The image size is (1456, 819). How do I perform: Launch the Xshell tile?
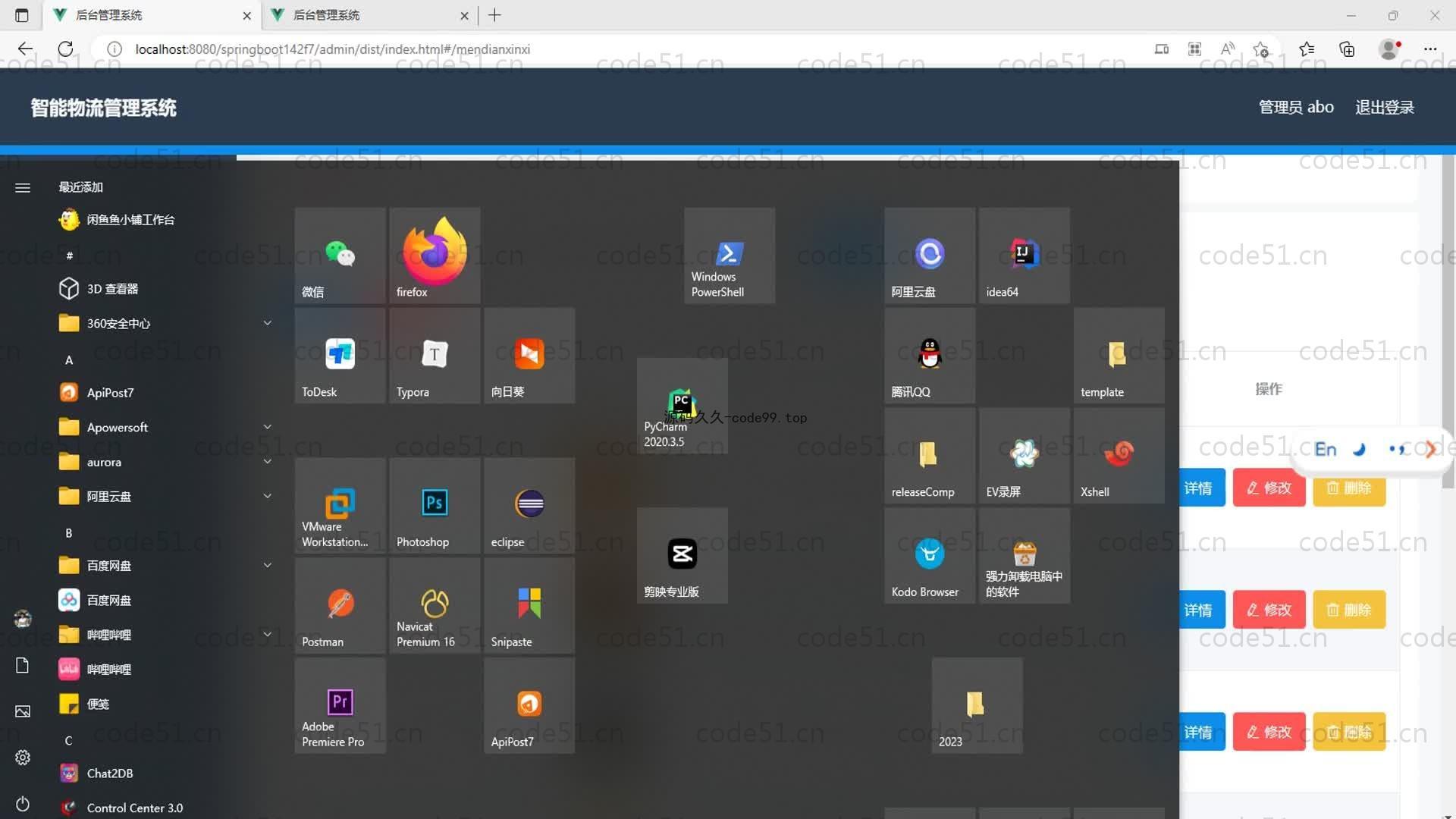pos(1119,456)
